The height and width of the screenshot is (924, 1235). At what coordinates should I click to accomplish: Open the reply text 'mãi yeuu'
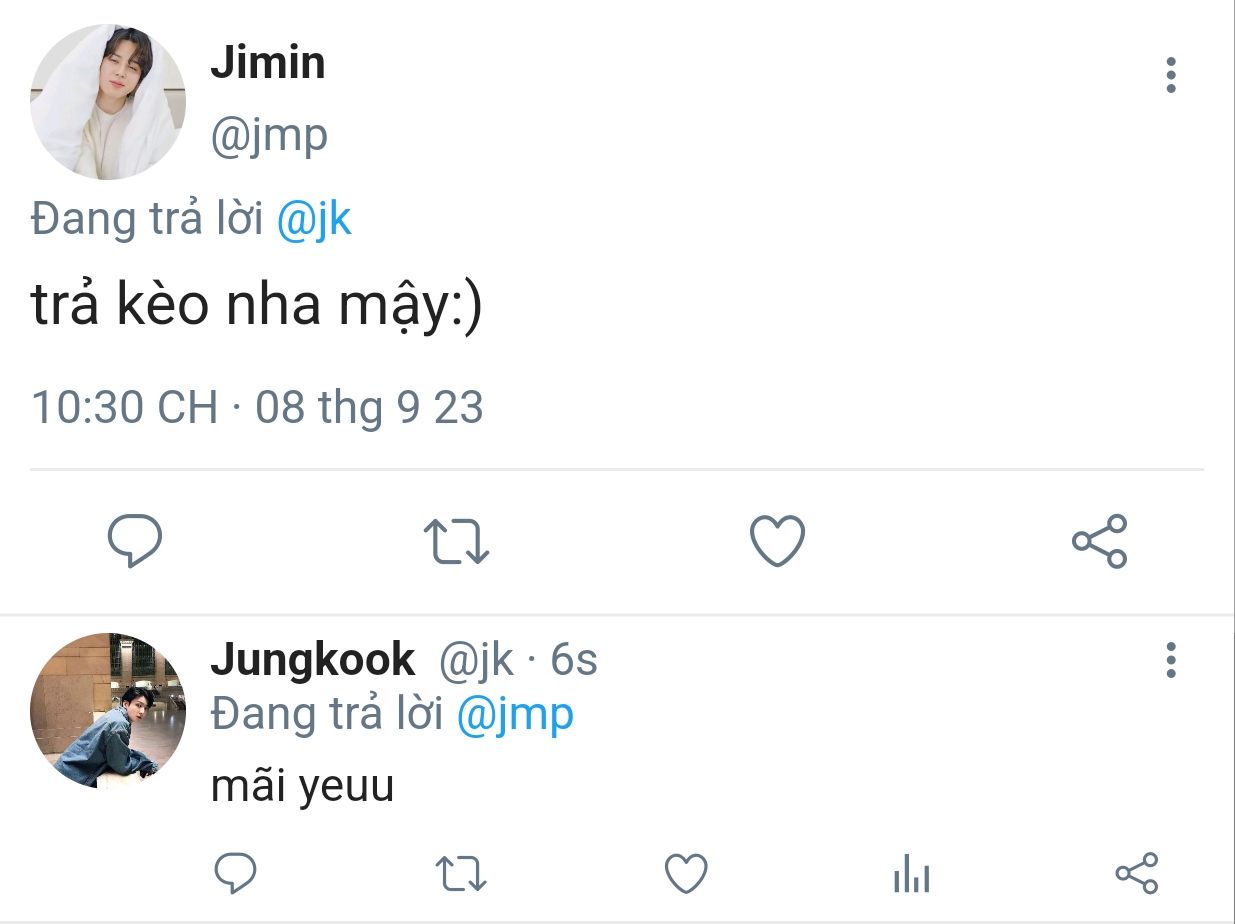(x=302, y=787)
